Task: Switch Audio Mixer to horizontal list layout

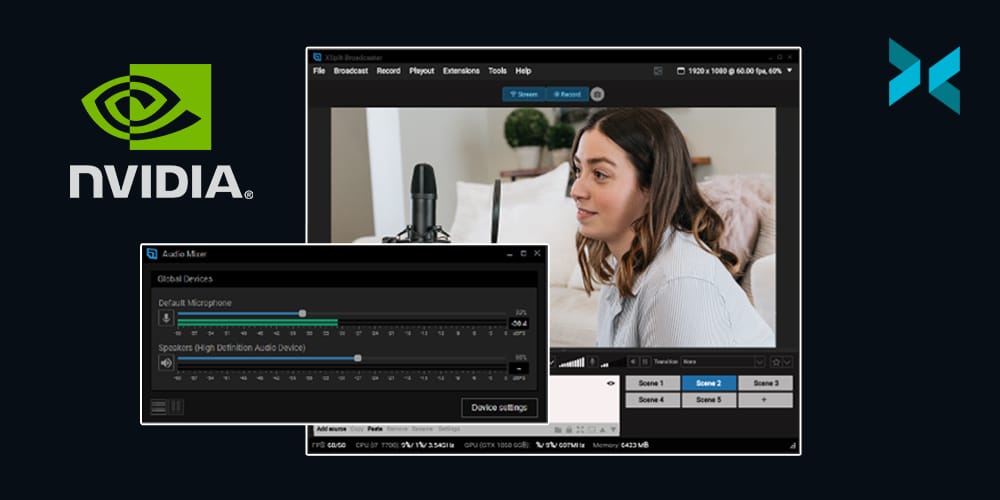Action: 158,407
